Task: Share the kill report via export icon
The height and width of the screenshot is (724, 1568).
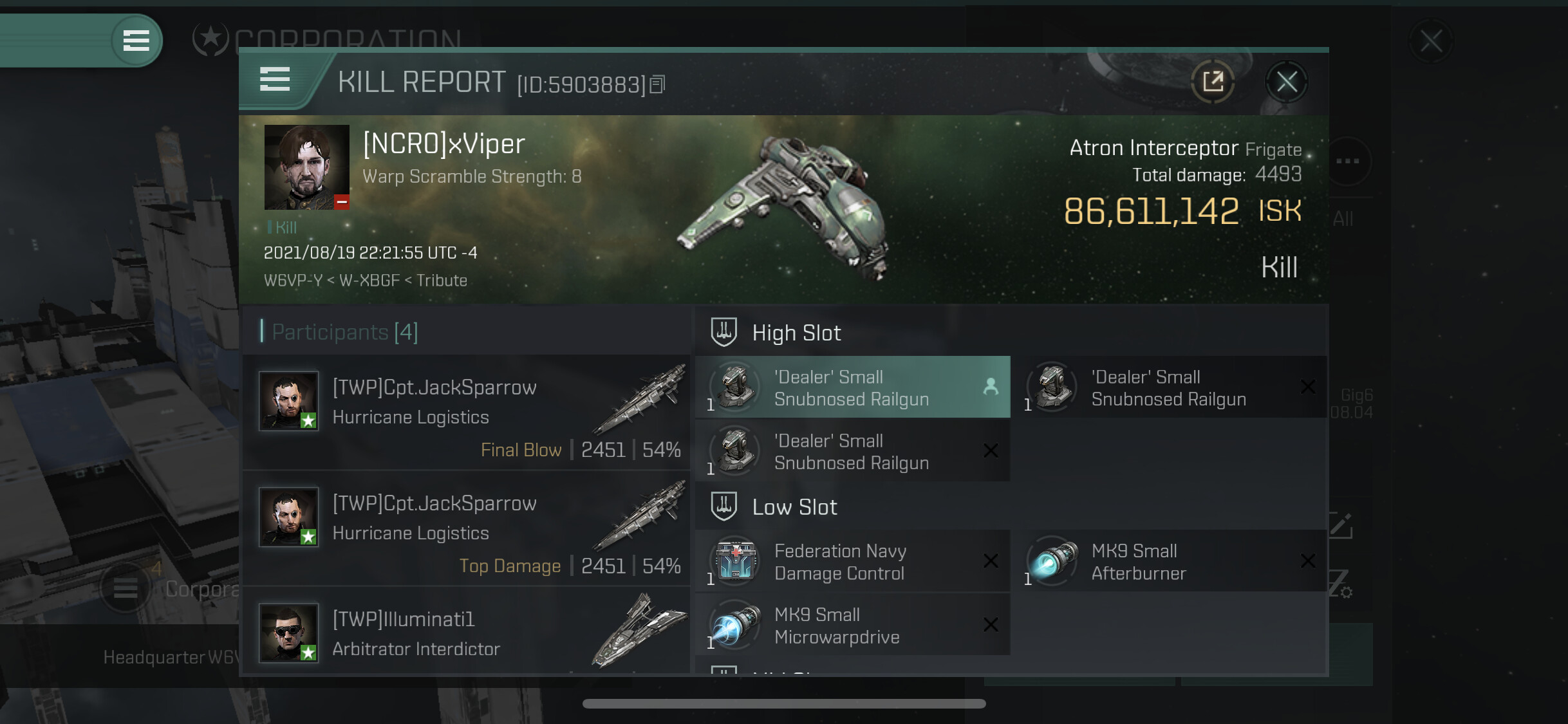Action: (1213, 82)
